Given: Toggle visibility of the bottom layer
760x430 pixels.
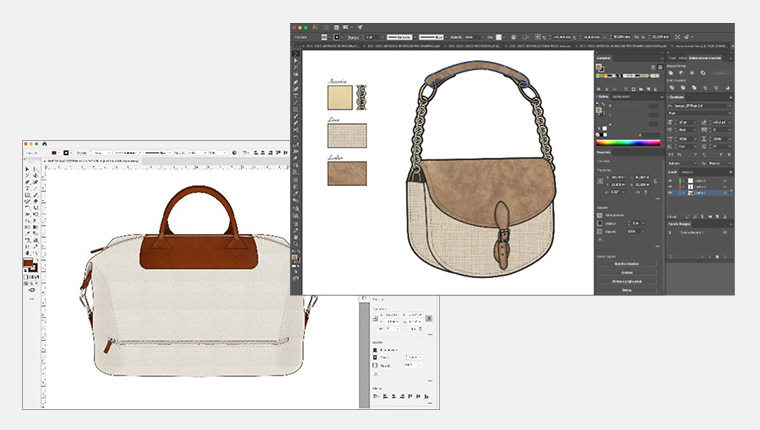Looking at the screenshot, I should (672, 192).
